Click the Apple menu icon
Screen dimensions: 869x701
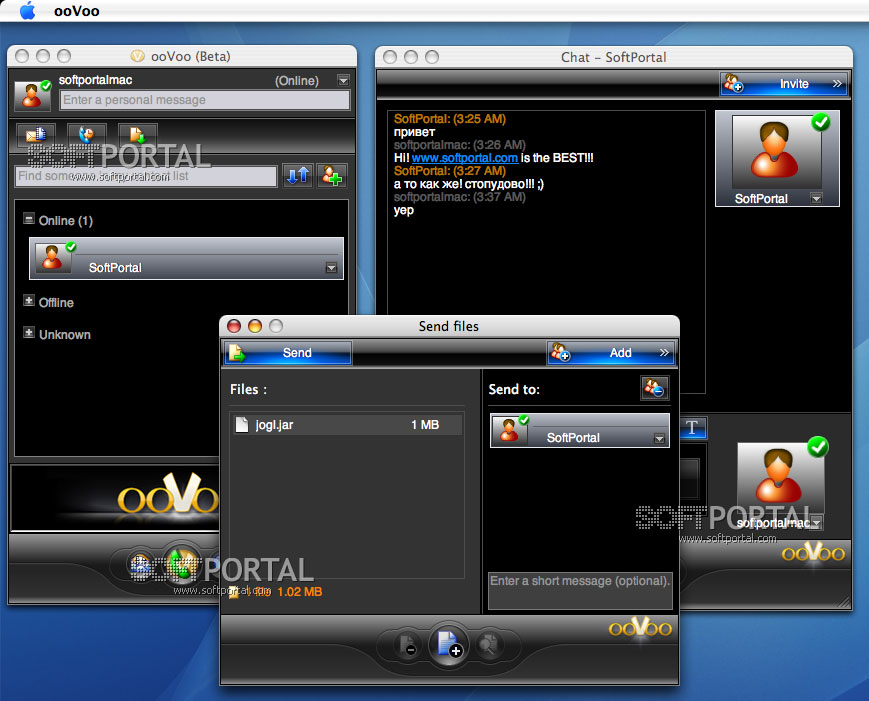pos(27,11)
